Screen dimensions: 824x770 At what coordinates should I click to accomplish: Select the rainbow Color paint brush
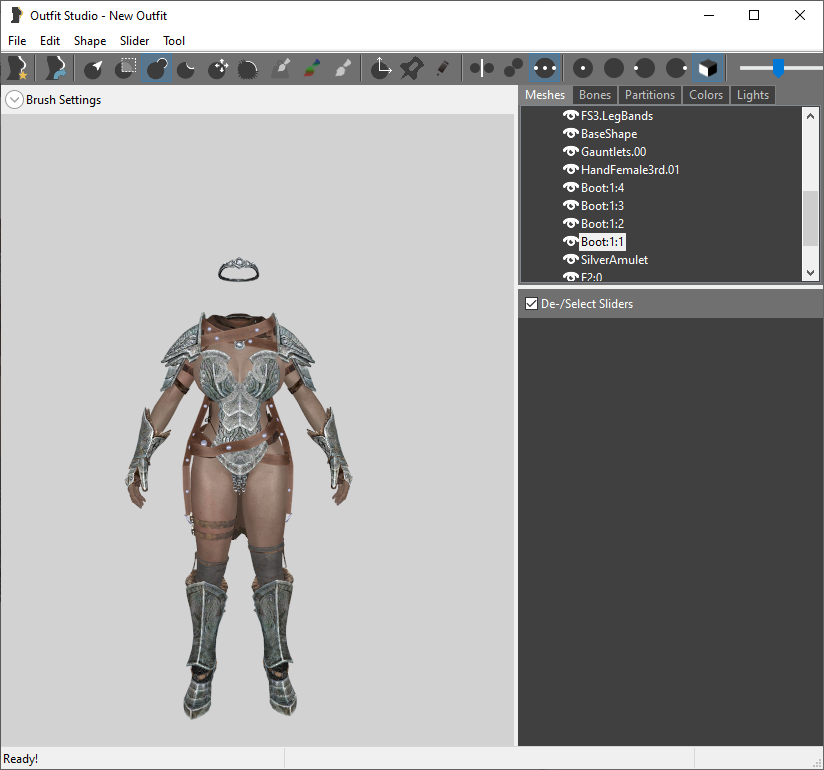312,68
